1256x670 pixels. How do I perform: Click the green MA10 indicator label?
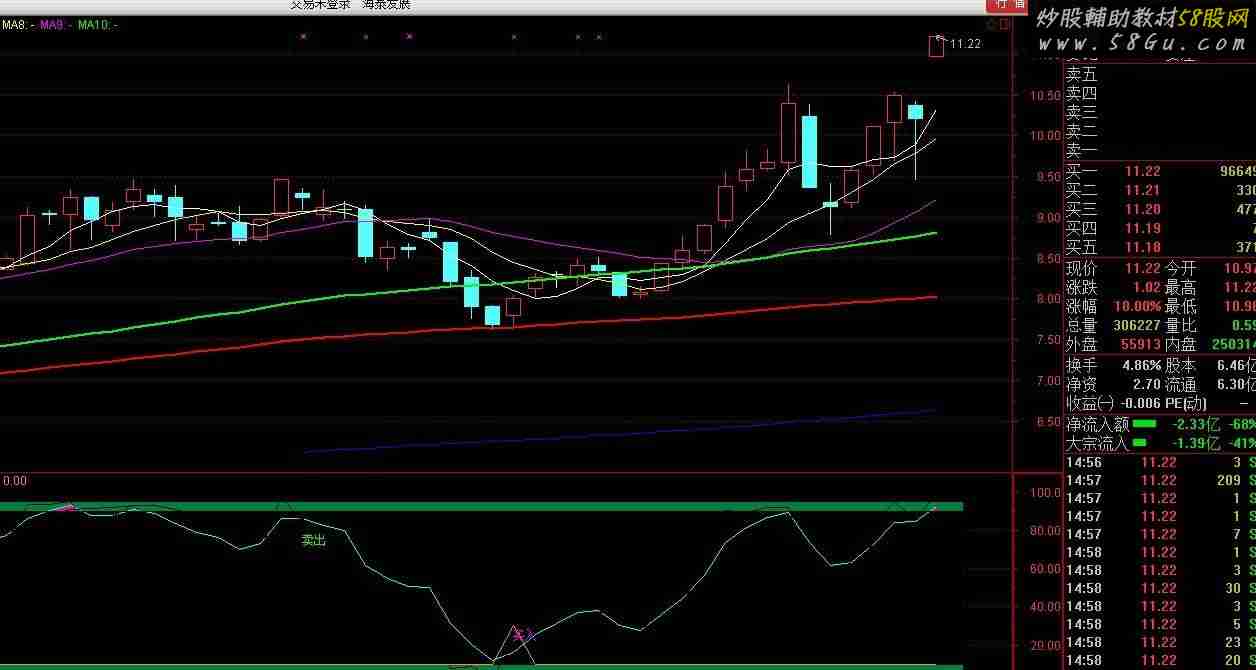coord(96,24)
